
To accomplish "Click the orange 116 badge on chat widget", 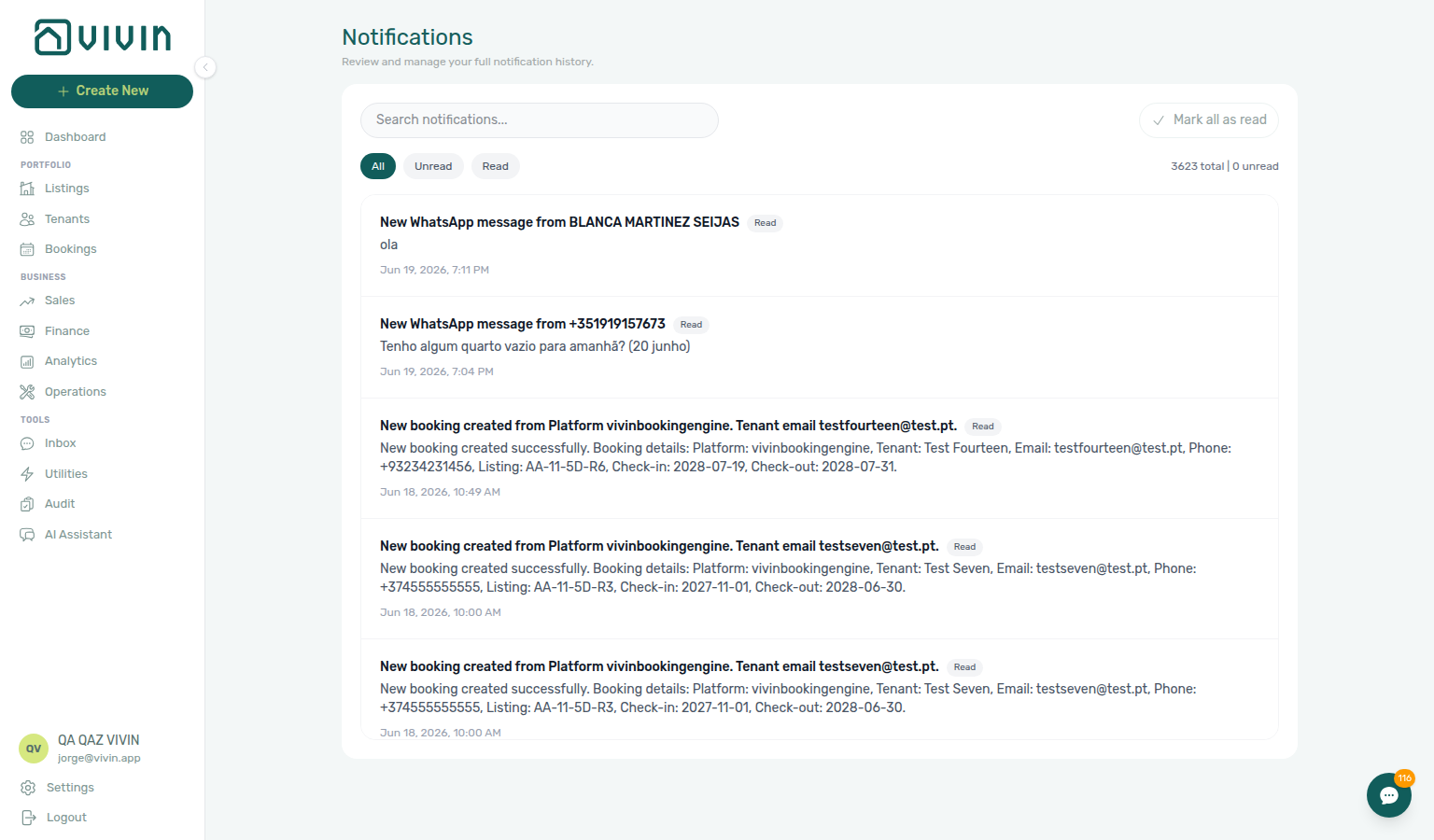I will tap(1404, 778).
